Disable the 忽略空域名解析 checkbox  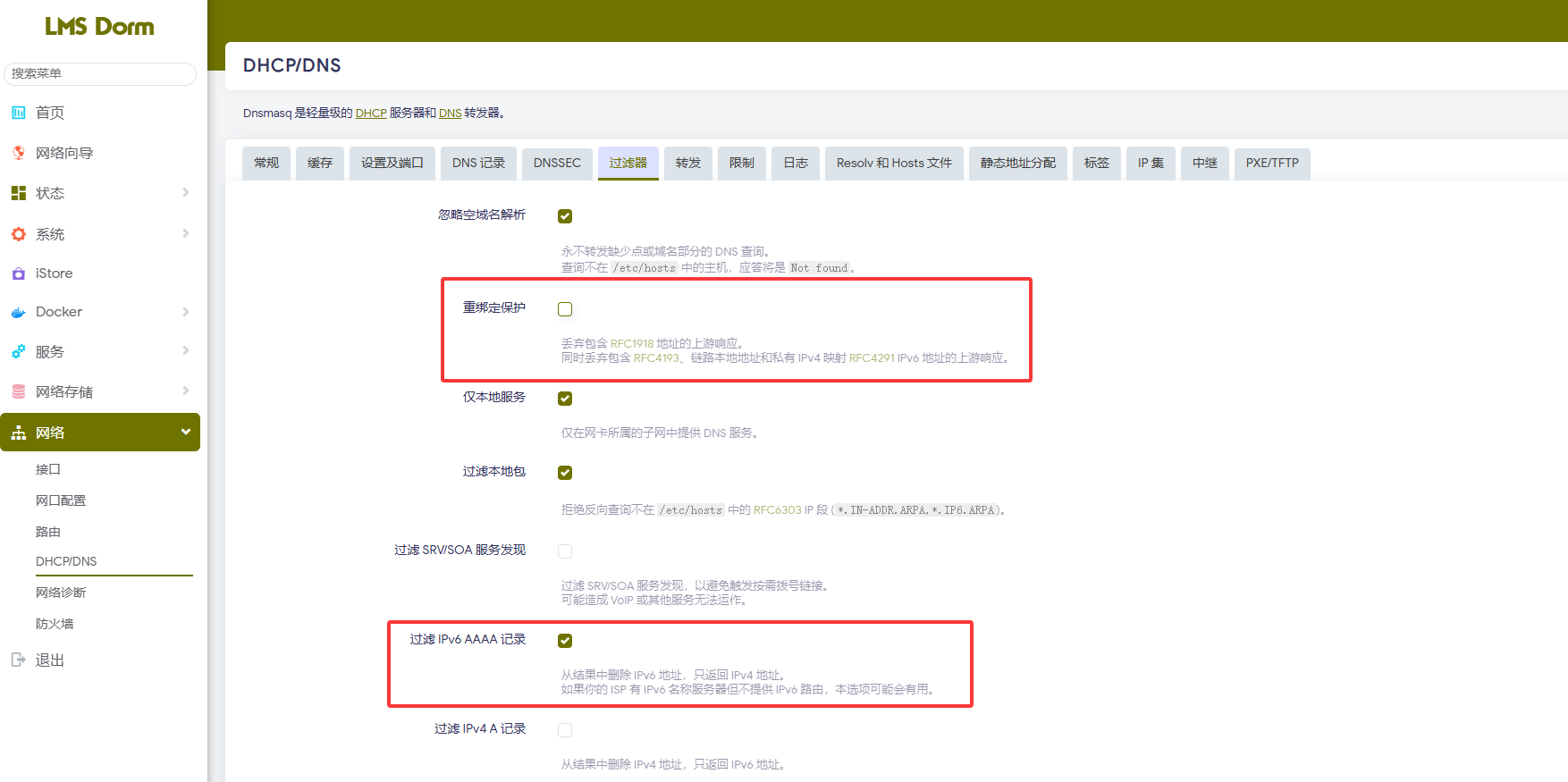point(565,216)
